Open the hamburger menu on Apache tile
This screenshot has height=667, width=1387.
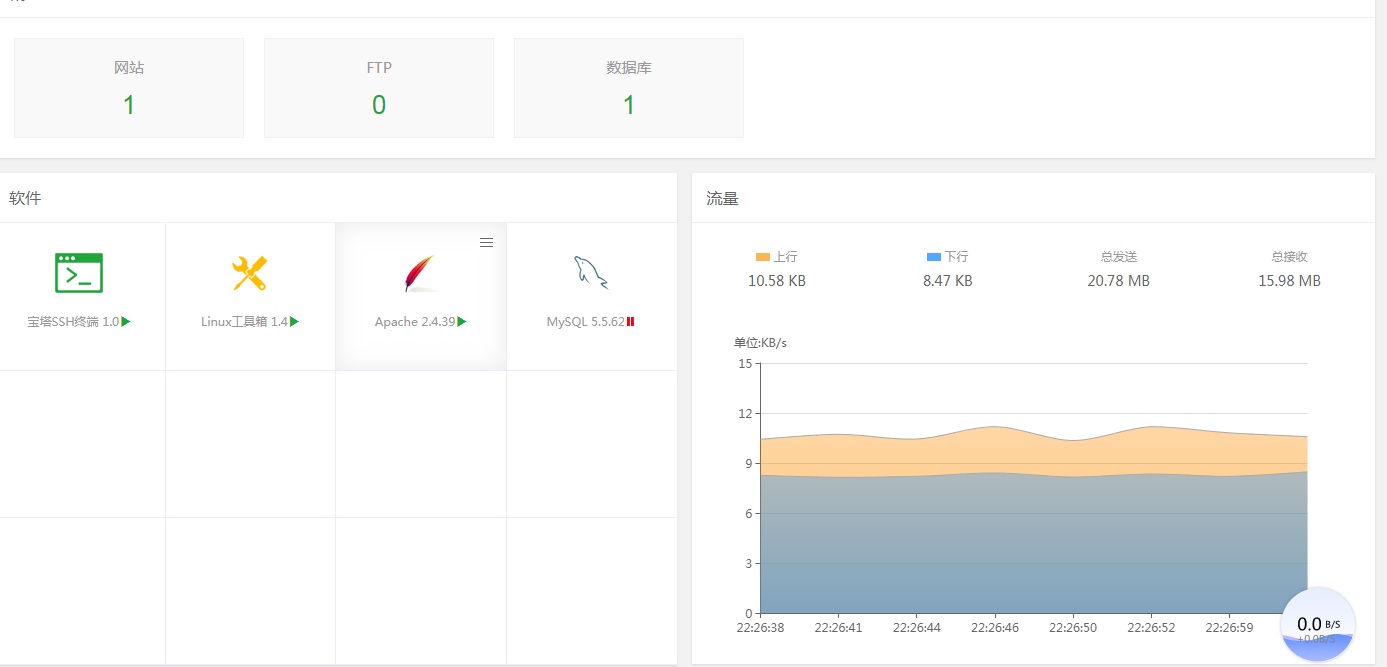(x=486, y=243)
